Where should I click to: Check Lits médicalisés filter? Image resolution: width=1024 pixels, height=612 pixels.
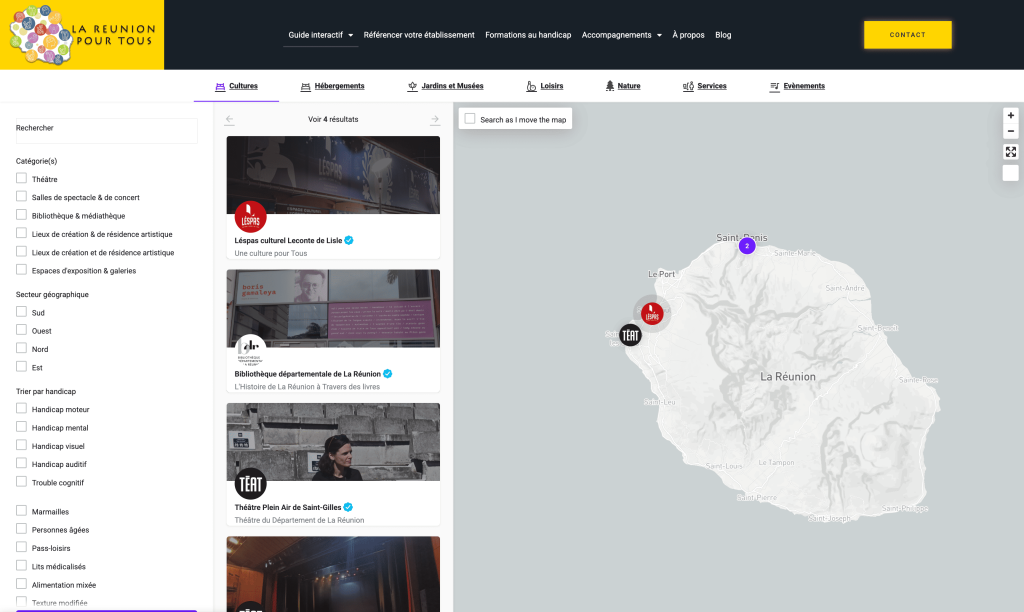coord(22,566)
